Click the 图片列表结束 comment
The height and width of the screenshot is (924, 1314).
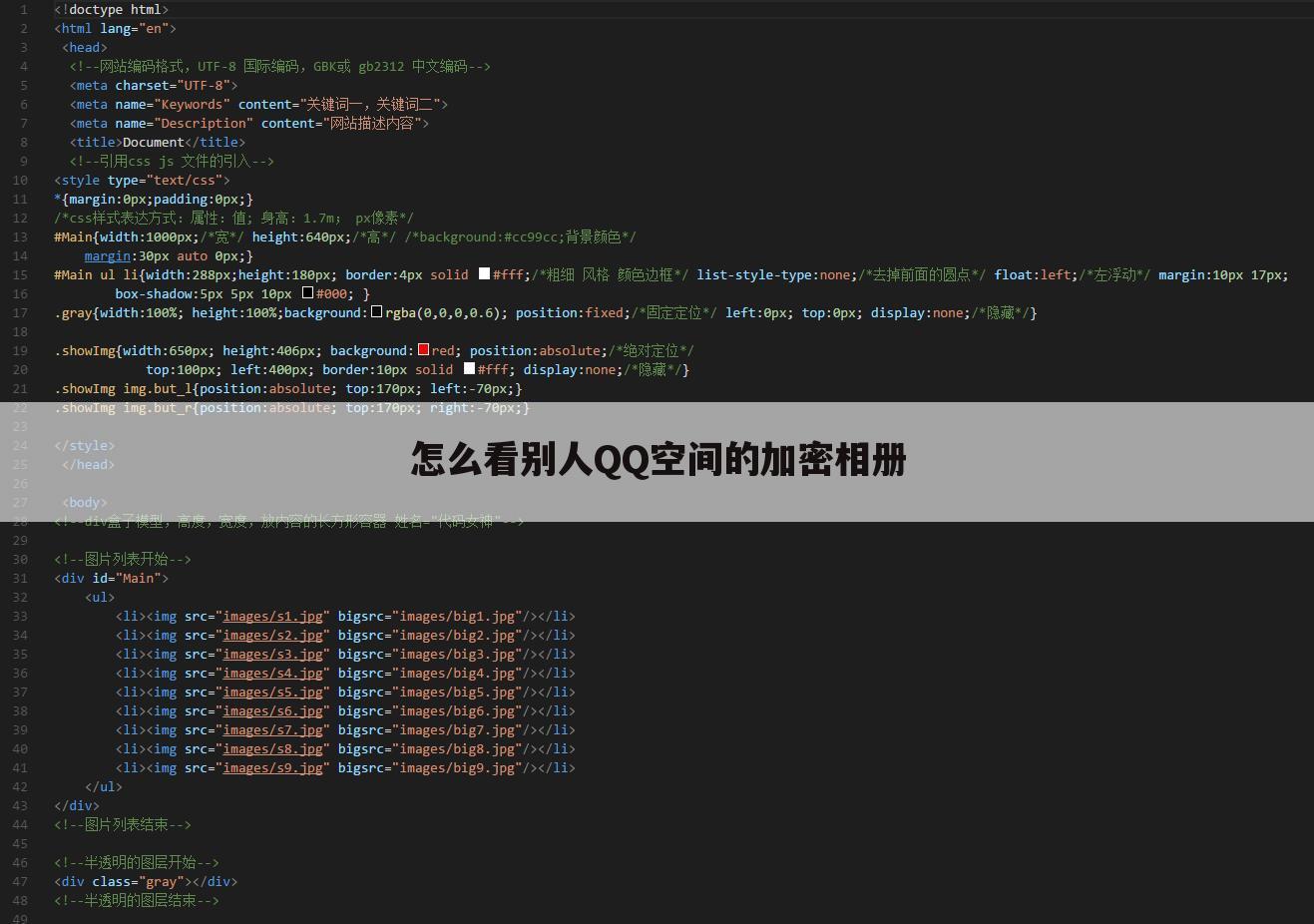123,824
